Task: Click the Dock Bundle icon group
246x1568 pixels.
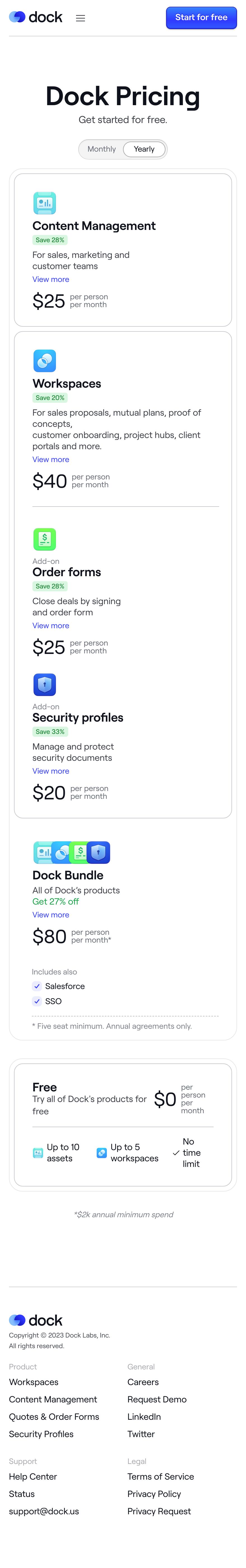Action: click(71, 853)
